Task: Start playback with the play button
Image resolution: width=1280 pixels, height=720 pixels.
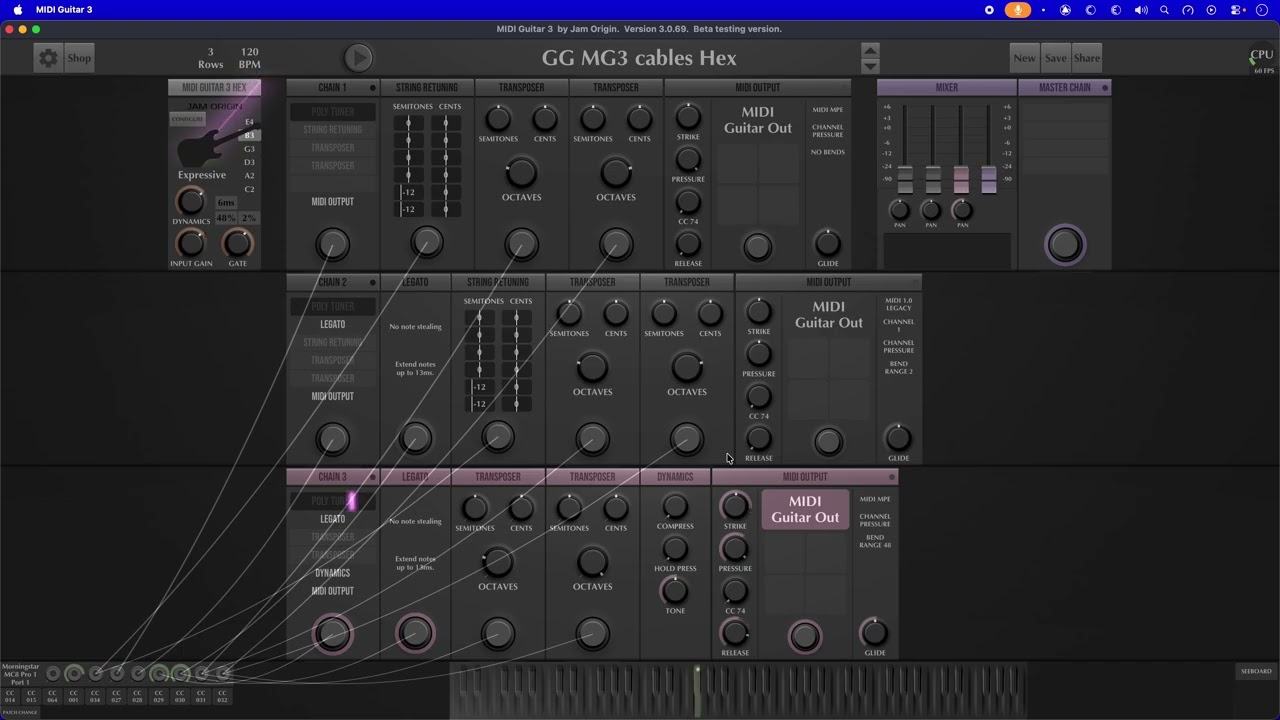Action: (x=358, y=58)
